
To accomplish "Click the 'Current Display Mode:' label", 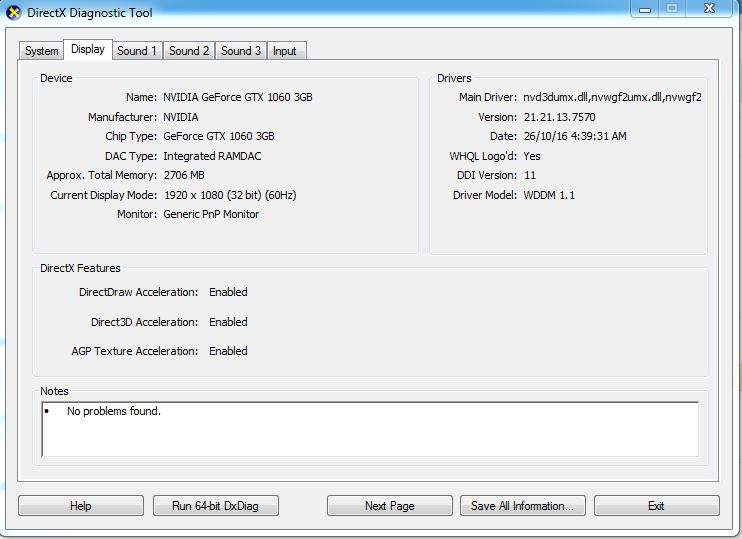I will coord(104,195).
